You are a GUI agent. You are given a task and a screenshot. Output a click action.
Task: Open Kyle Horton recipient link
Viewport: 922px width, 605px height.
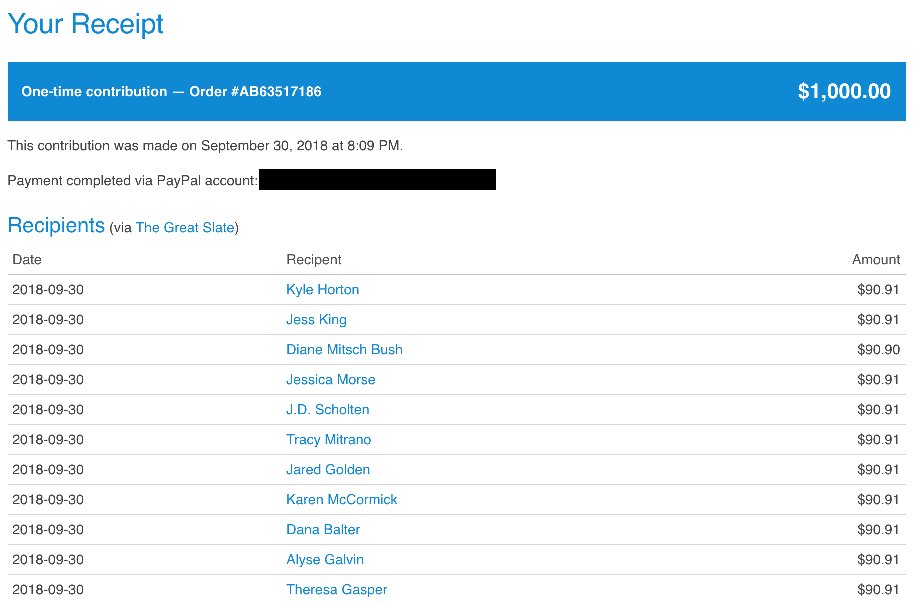(x=322, y=289)
